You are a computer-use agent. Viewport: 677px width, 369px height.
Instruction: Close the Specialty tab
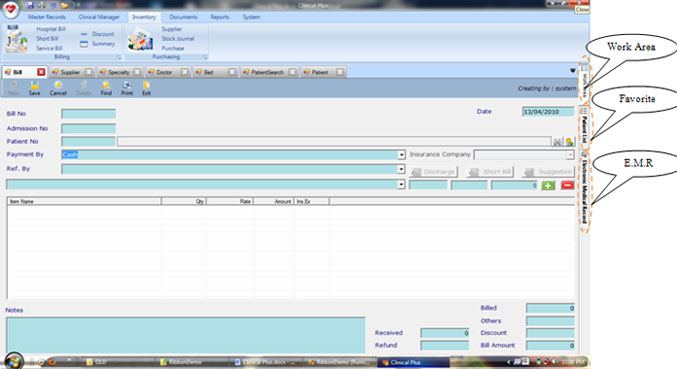(x=137, y=72)
